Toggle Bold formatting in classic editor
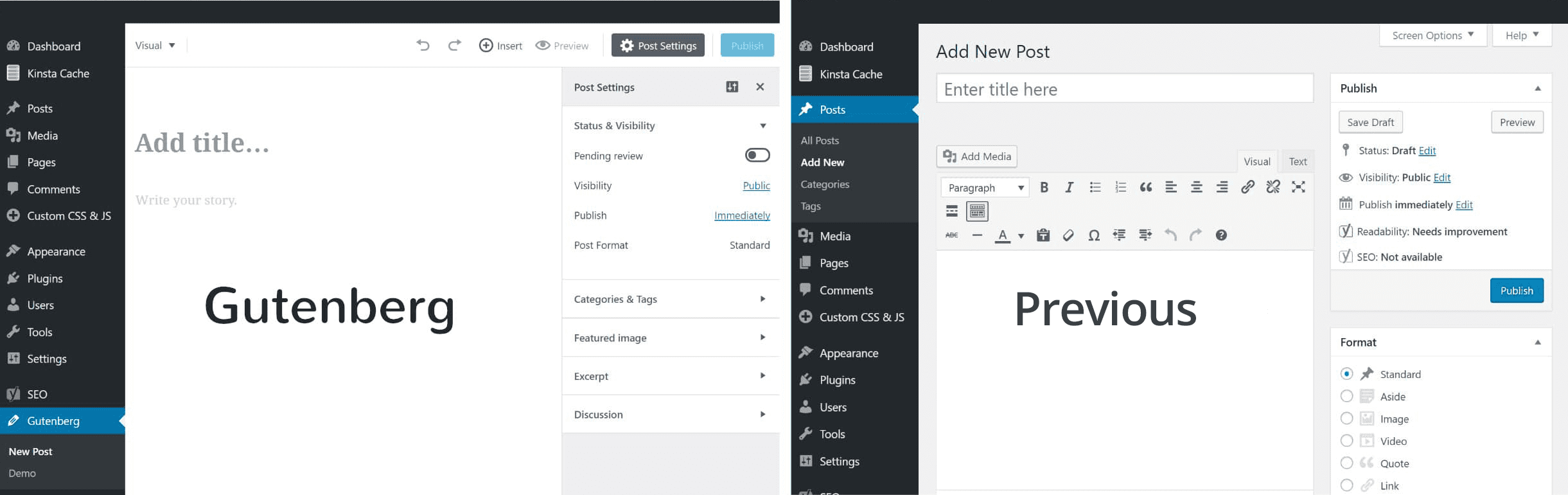The image size is (1568, 495). 1044,187
